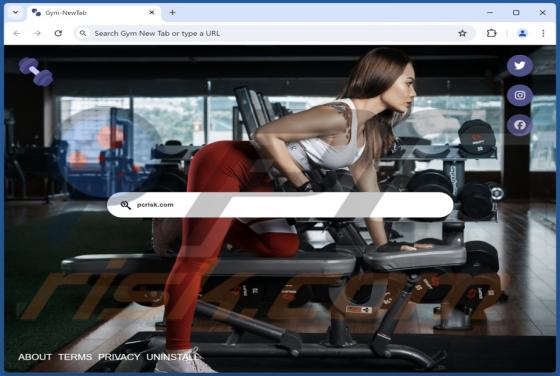Open the Facebook social link icon

click(x=520, y=125)
